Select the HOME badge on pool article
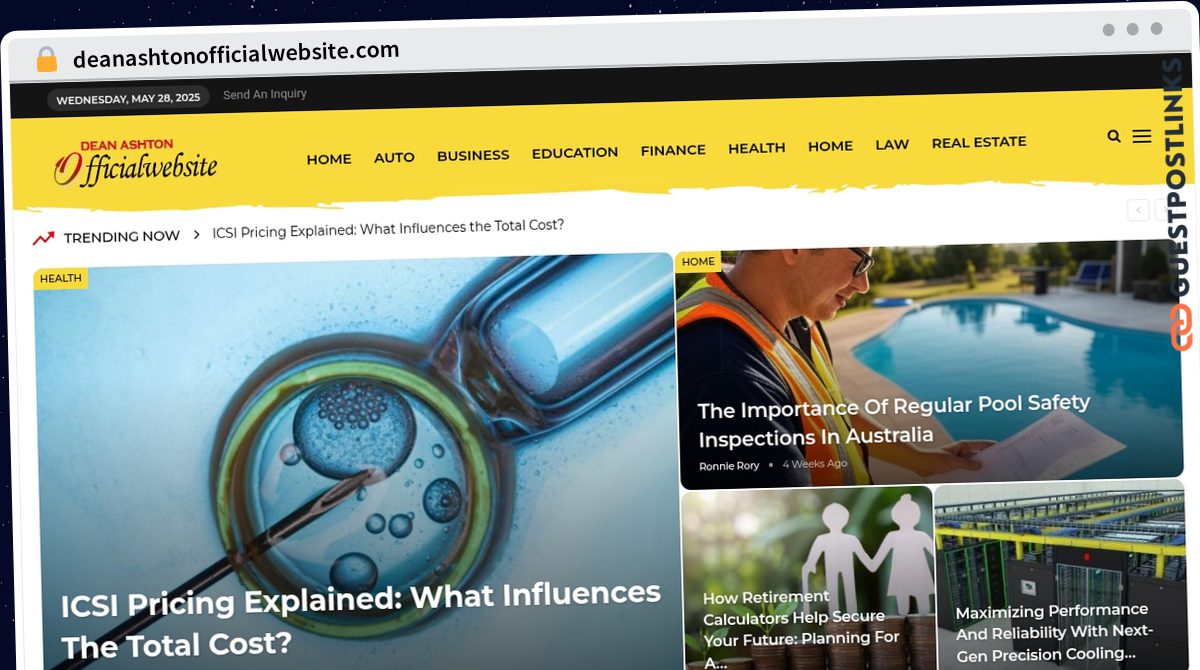The image size is (1200, 670). pos(698,262)
